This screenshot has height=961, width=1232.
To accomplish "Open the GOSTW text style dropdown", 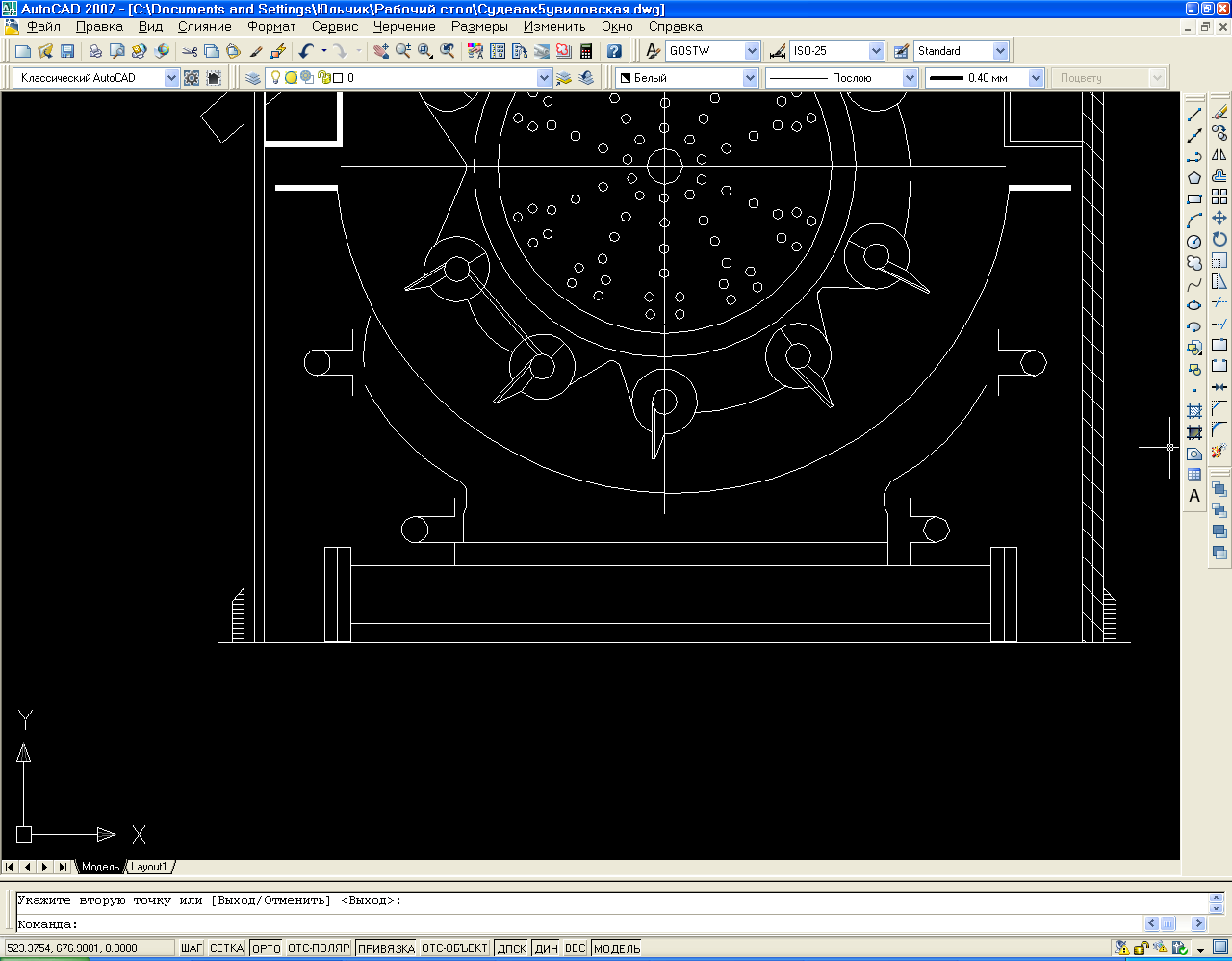I will click(752, 51).
